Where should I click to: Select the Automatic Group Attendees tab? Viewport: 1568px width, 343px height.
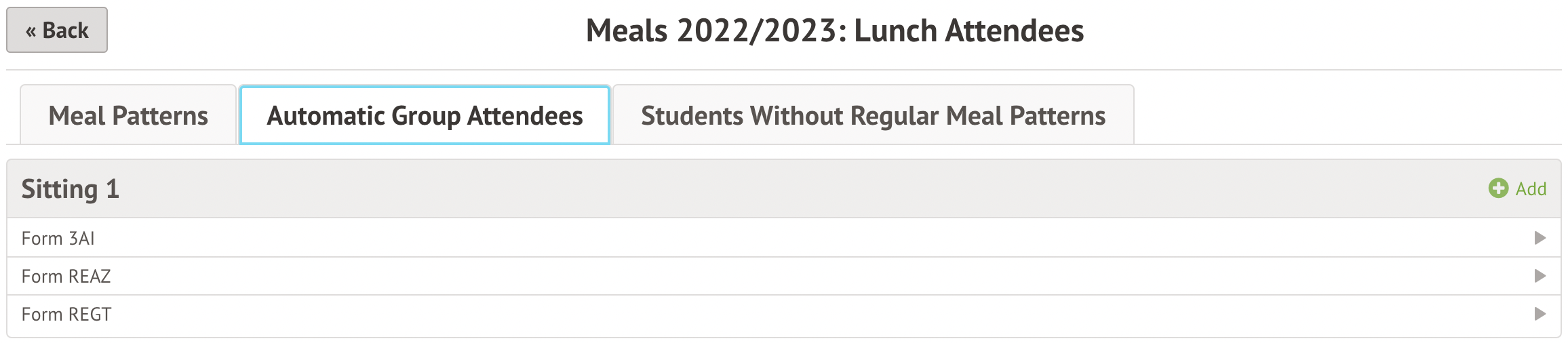click(x=425, y=116)
